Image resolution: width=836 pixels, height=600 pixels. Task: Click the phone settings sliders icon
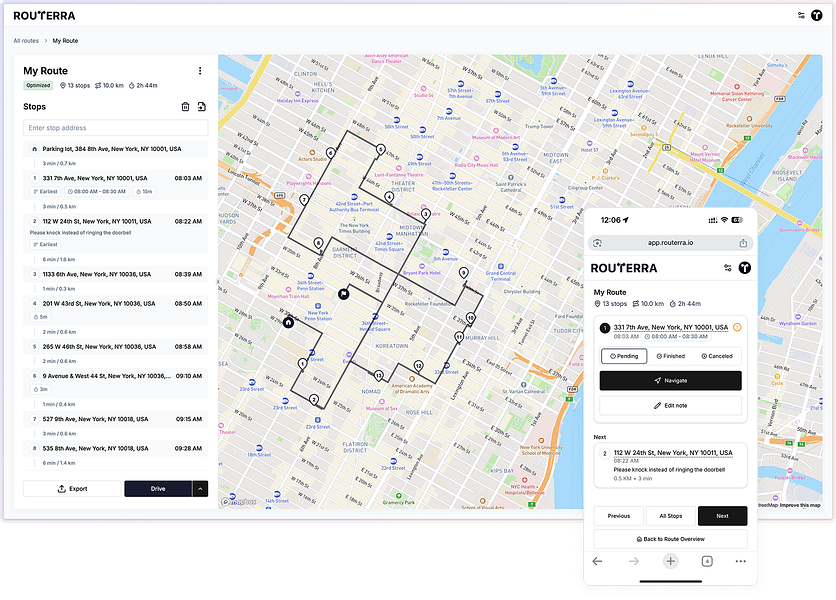pyautogui.click(x=728, y=268)
